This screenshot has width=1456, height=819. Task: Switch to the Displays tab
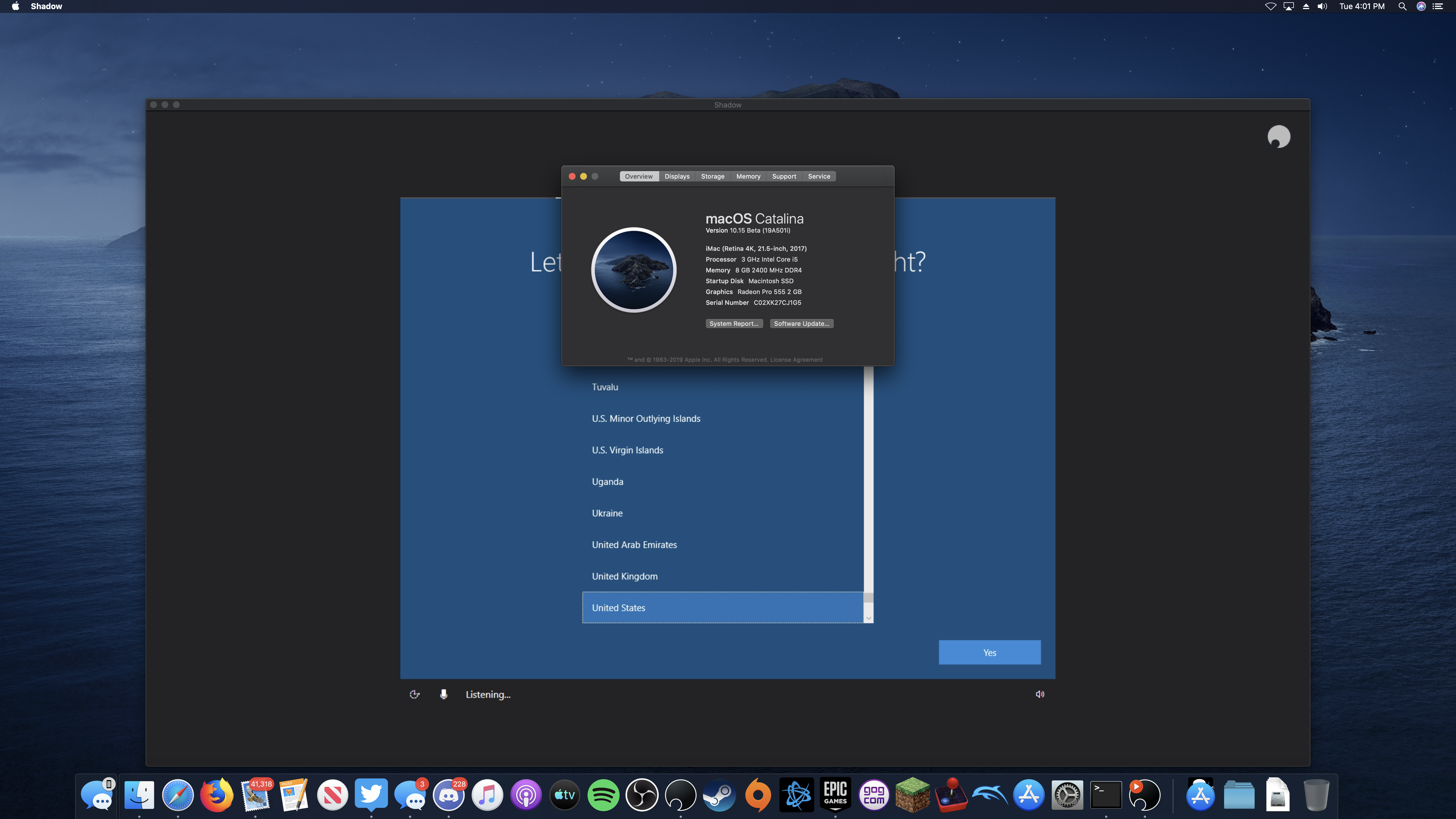[677, 176]
